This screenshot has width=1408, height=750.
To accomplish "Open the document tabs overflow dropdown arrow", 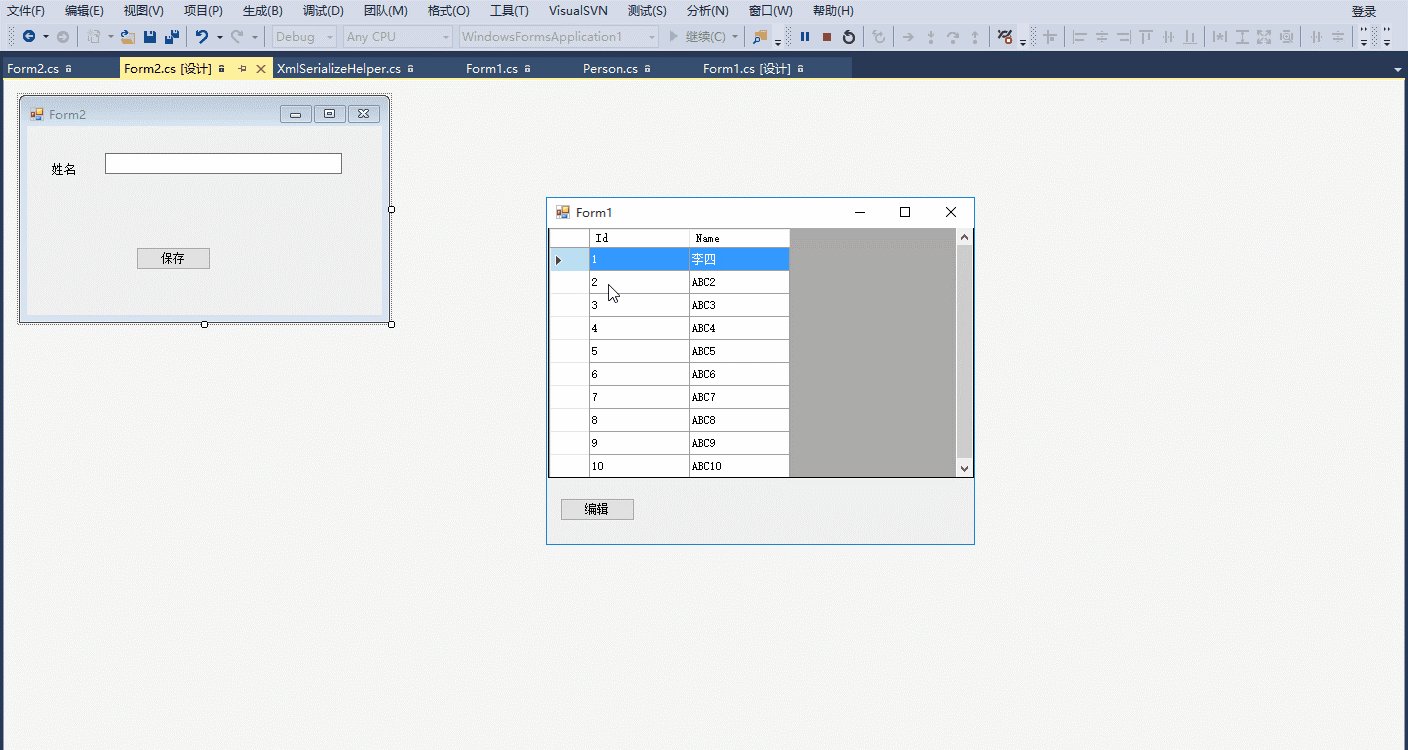I will point(1397,70).
